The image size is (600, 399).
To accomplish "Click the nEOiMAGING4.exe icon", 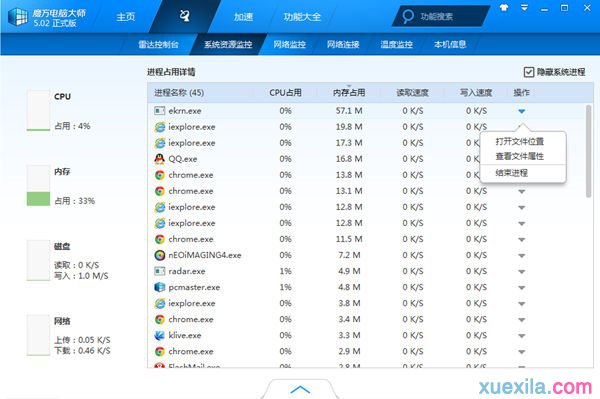I will 159,255.
